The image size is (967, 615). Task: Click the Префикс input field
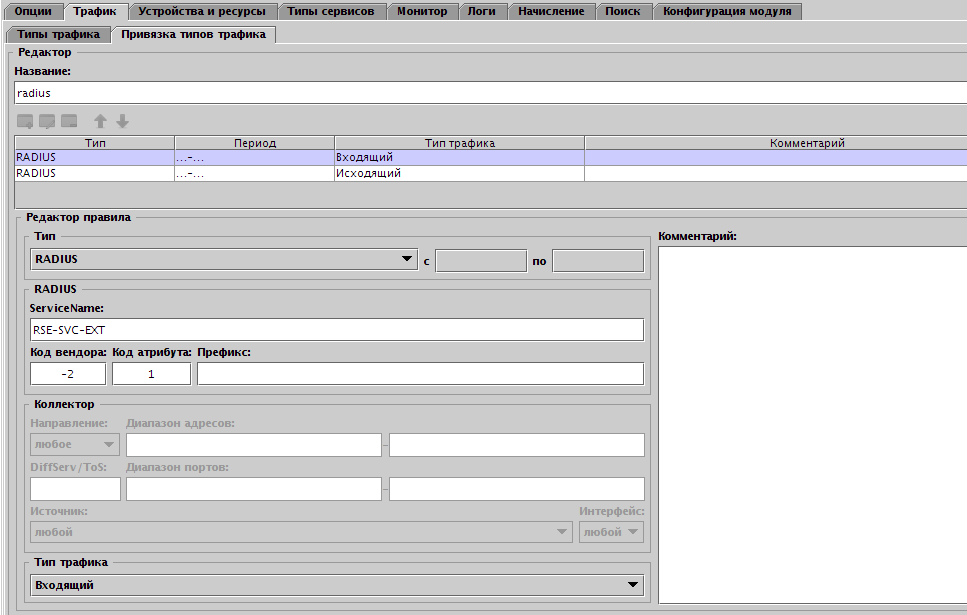click(x=420, y=374)
